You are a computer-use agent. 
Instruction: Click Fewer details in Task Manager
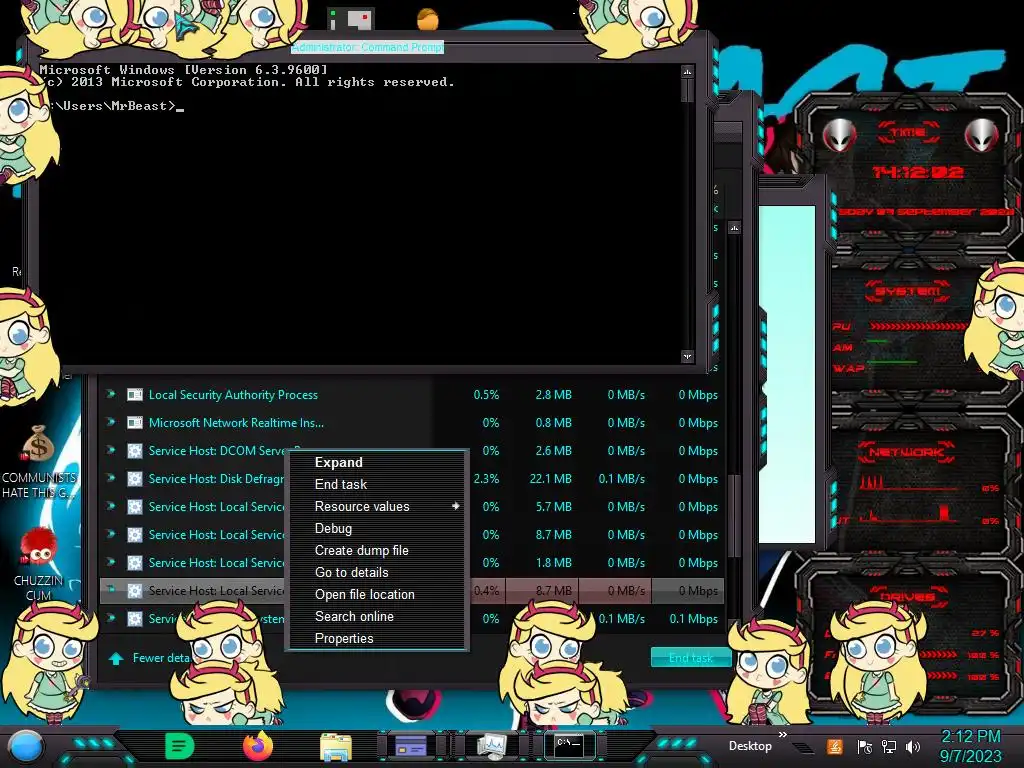(x=161, y=658)
